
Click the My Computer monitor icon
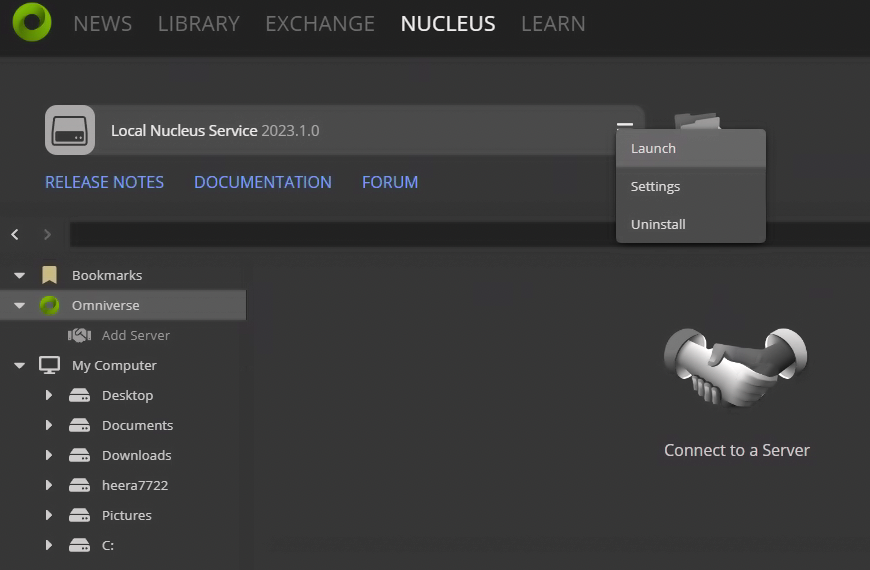pos(49,365)
